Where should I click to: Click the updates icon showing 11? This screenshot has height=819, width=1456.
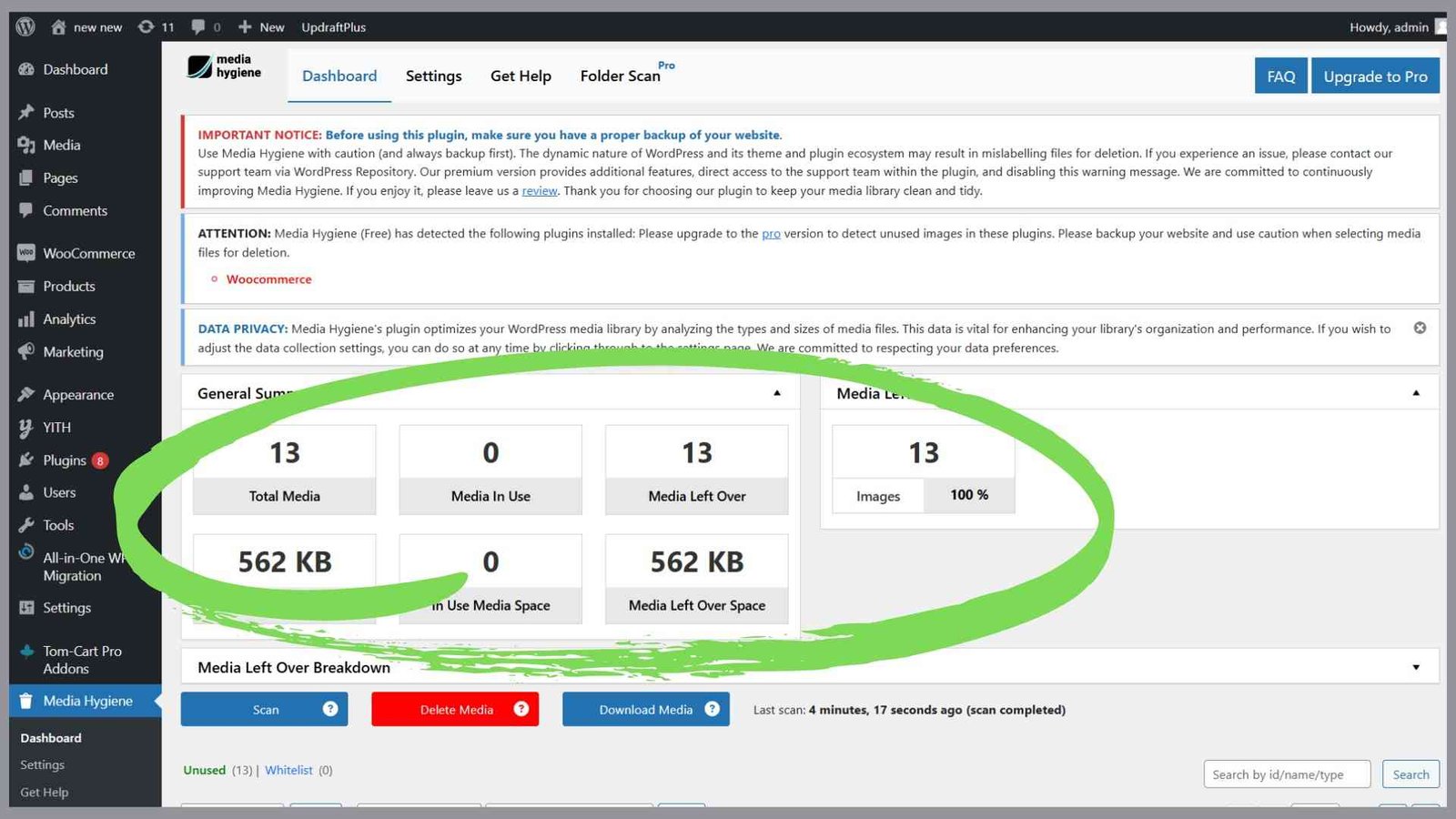pos(146,27)
